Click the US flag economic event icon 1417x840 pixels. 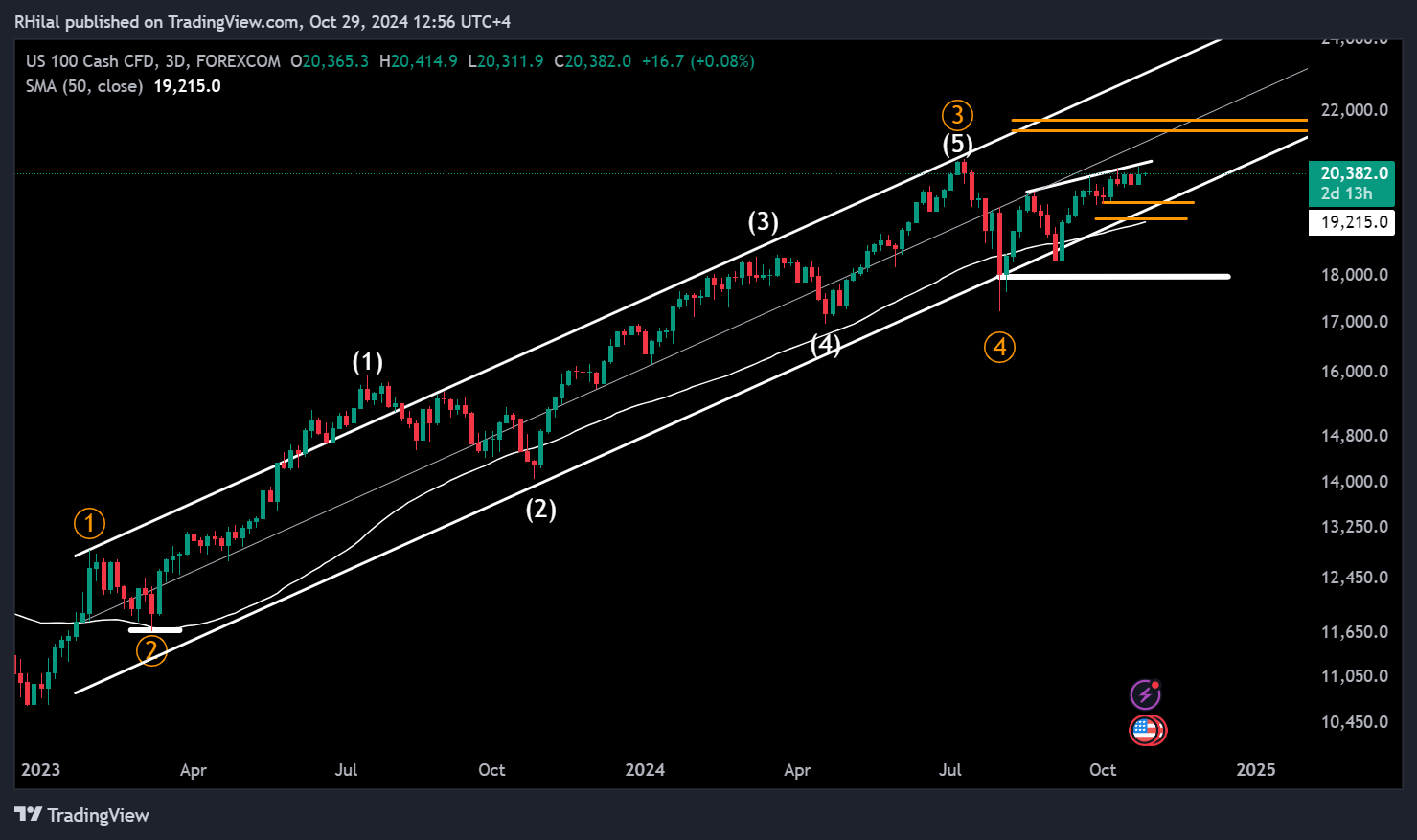(x=1147, y=731)
